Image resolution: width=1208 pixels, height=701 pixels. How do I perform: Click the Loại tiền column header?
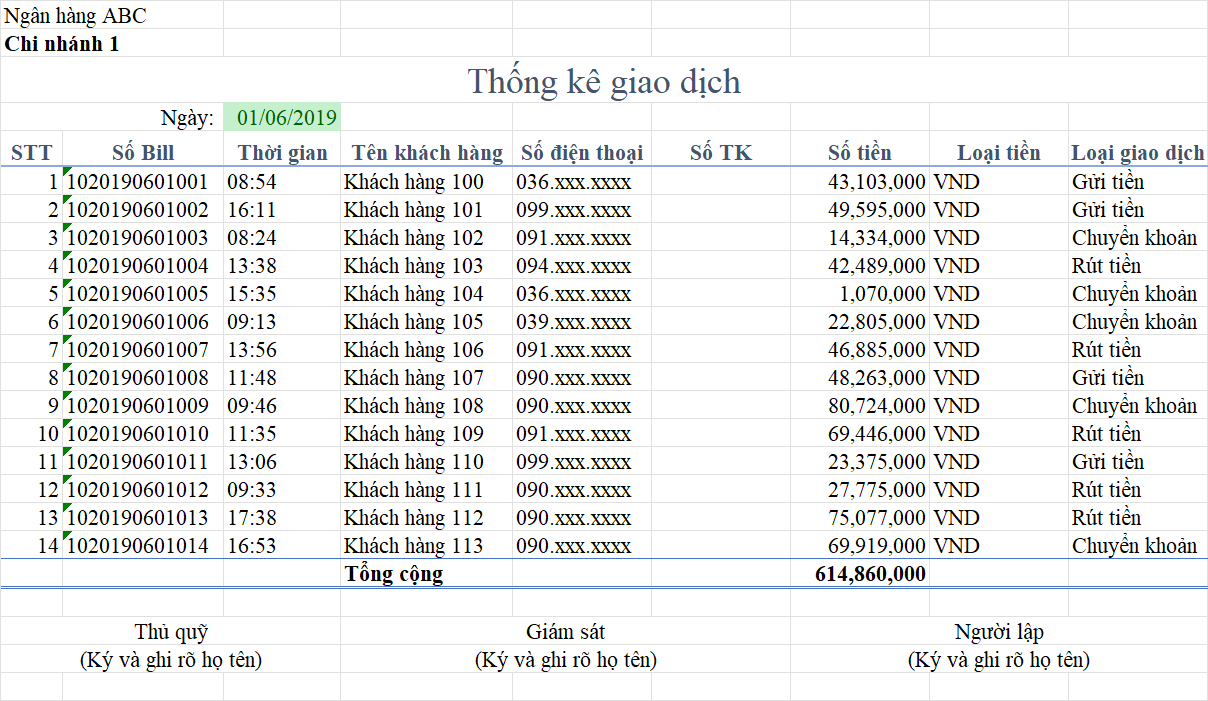pos(999,153)
